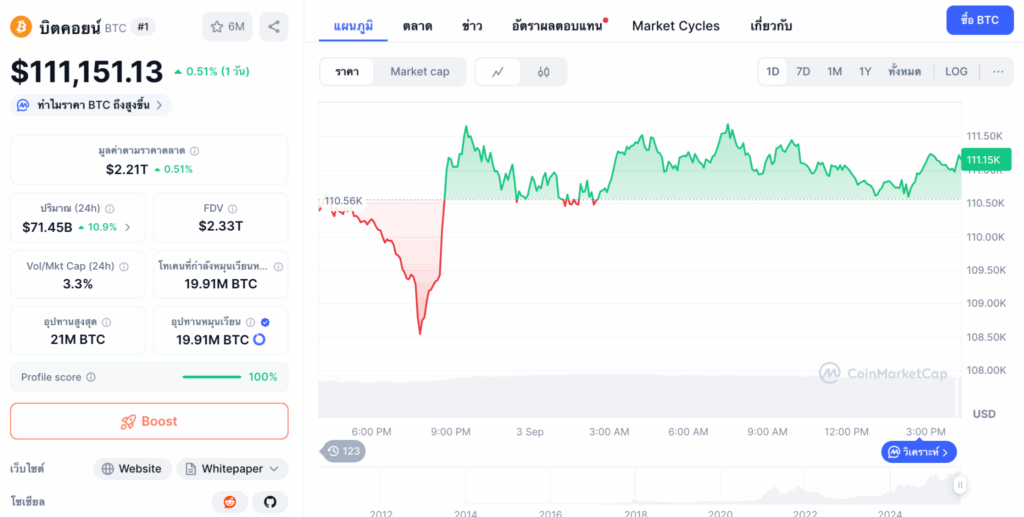Open the Reddit social link icon
This screenshot has width=1024, height=517.
coord(229,502)
